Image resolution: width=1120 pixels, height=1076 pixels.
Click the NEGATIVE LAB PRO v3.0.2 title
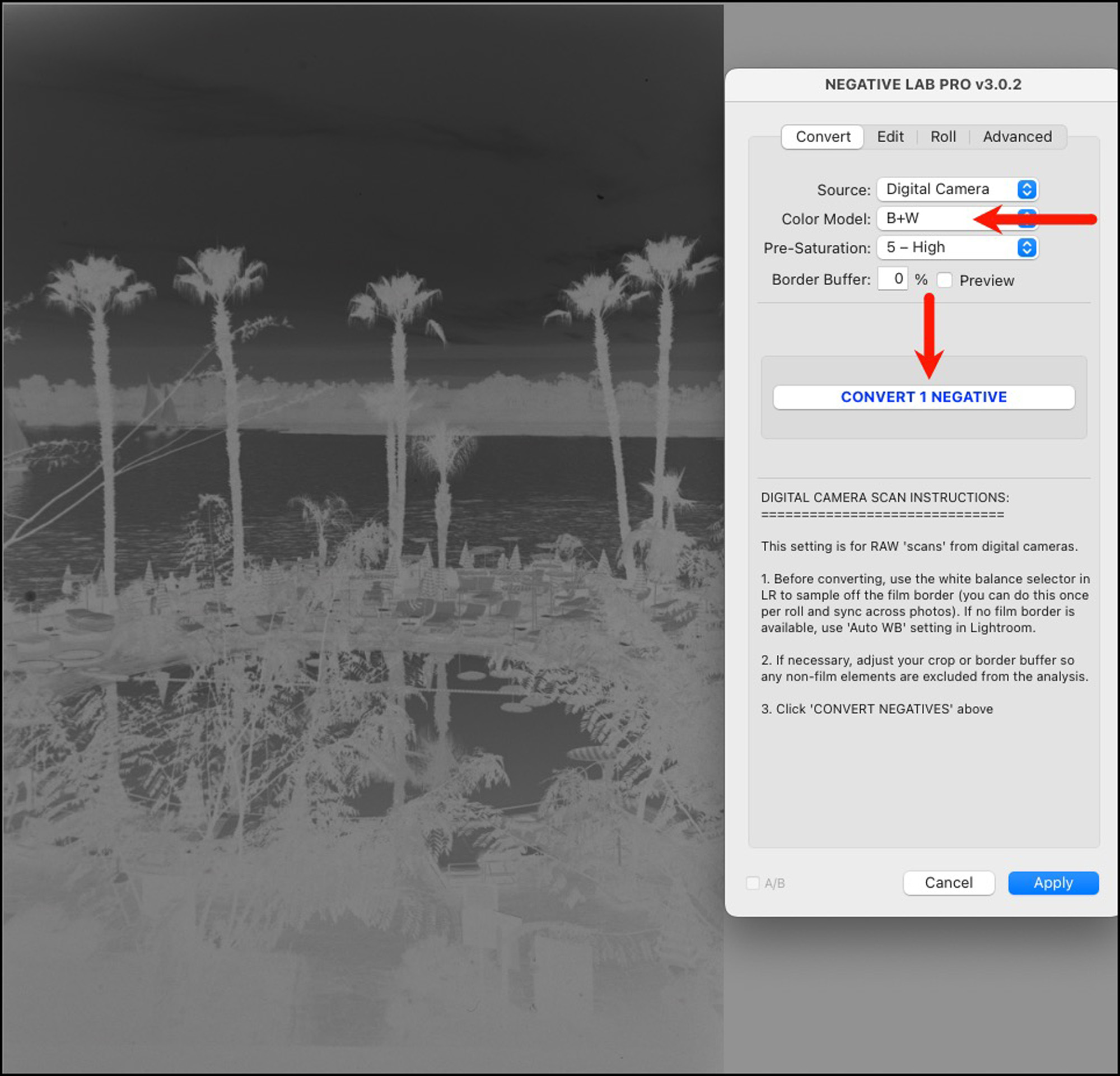click(x=923, y=85)
